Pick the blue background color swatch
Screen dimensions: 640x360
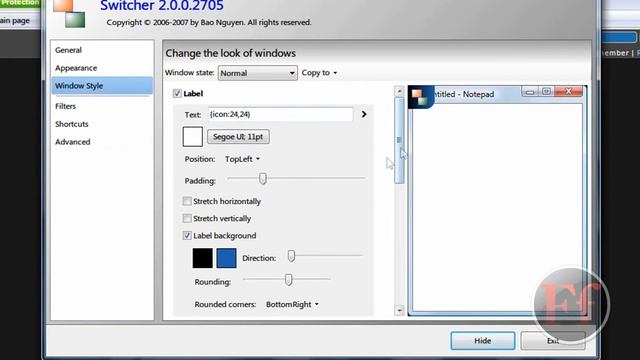pyautogui.click(x=227, y=258)
